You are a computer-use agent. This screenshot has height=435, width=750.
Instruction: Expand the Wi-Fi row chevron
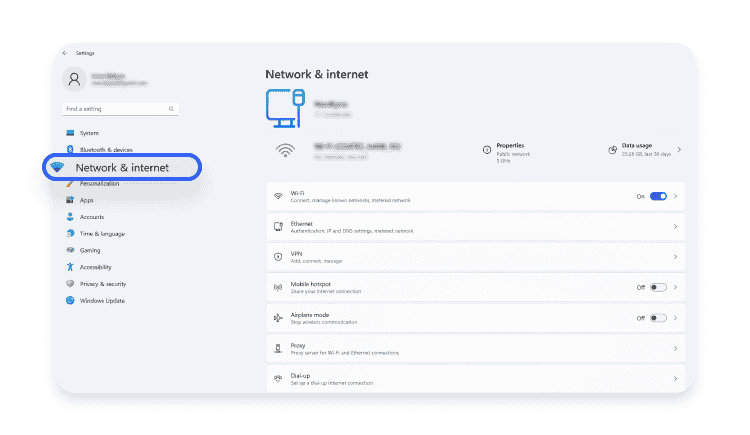(675, 196)
